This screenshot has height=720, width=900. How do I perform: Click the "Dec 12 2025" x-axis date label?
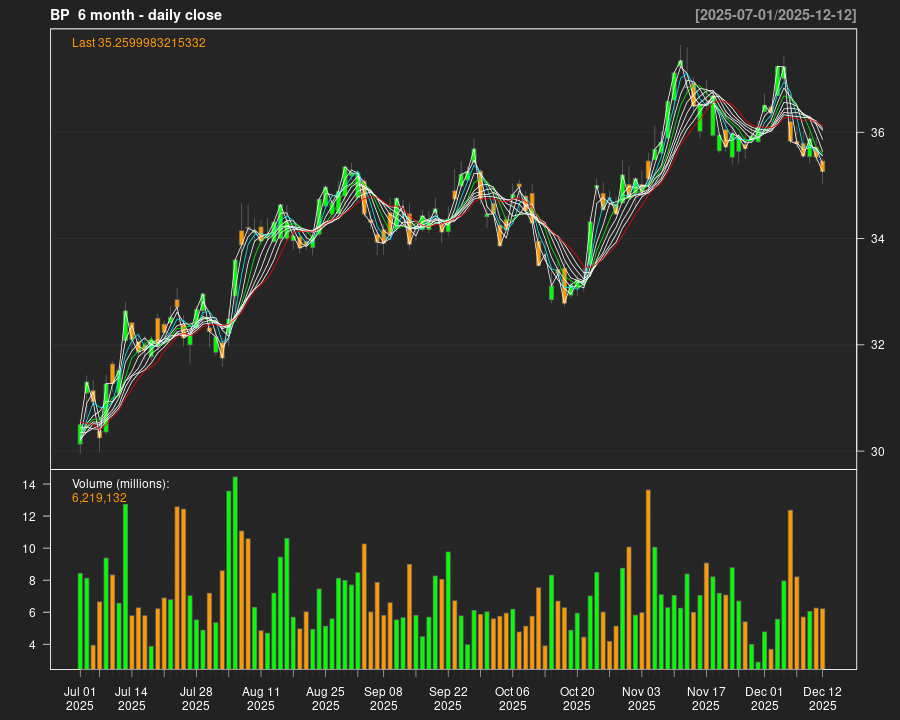822,698
